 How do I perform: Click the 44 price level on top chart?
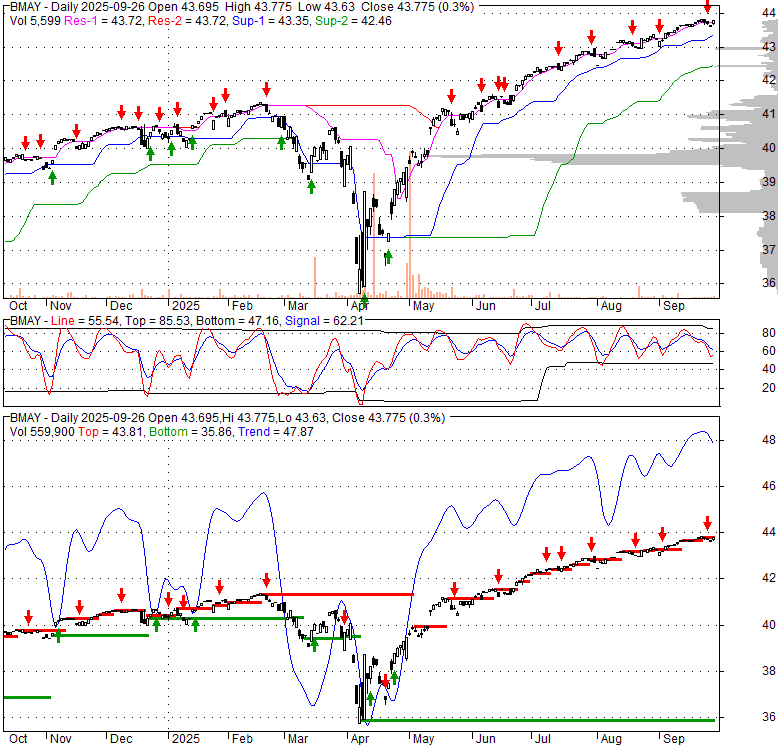coord(769,13)
